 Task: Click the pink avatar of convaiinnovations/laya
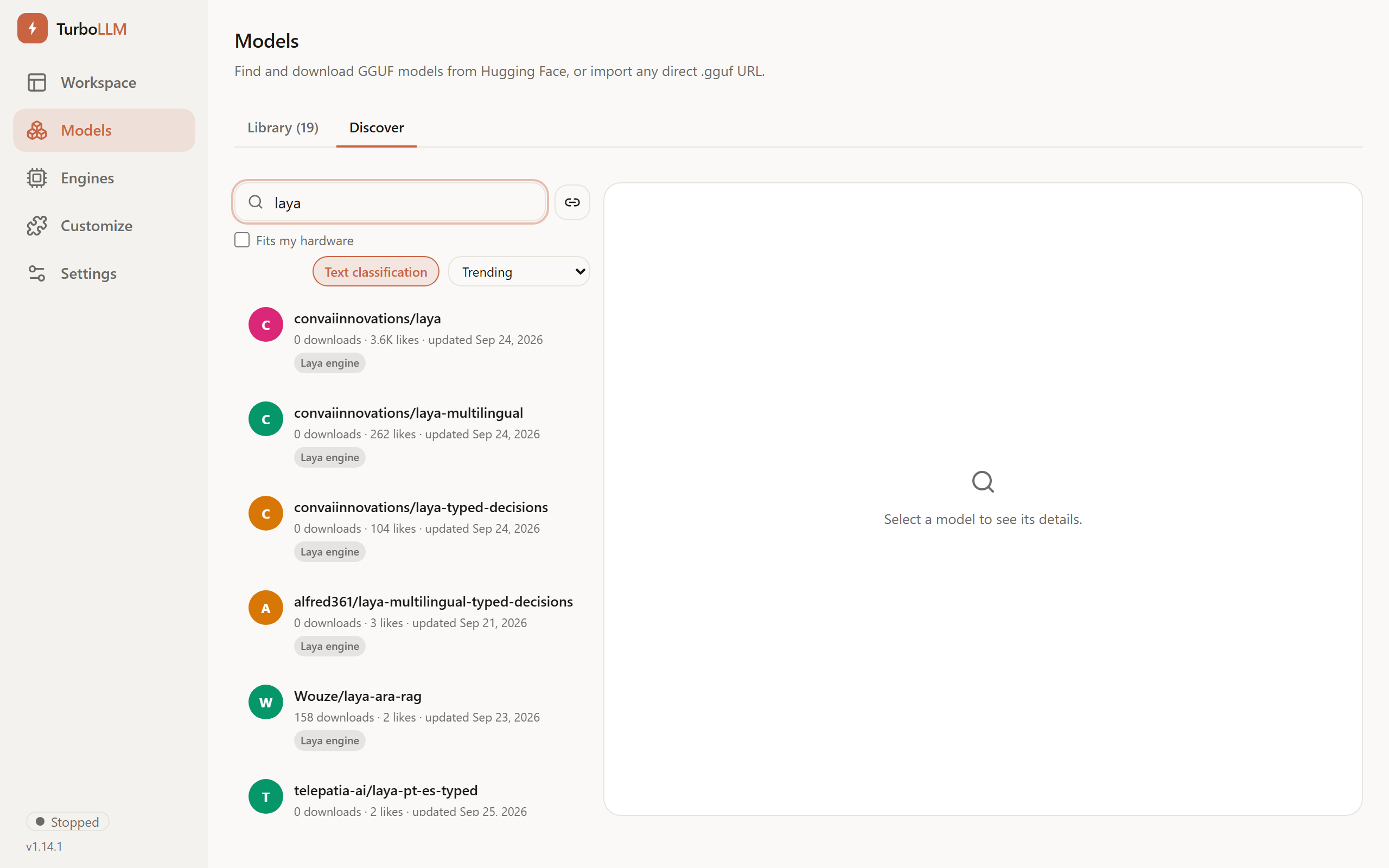[x=266, y=324]
